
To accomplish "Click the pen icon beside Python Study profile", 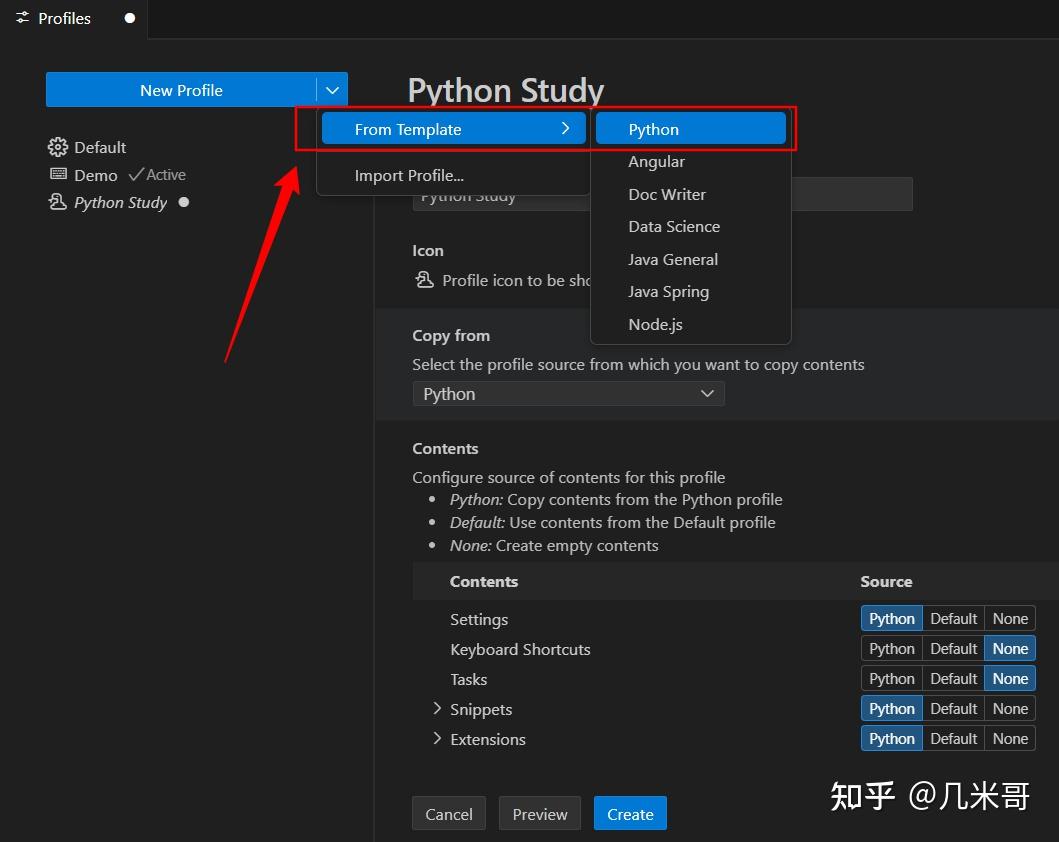I will click(x=57, y=202).
